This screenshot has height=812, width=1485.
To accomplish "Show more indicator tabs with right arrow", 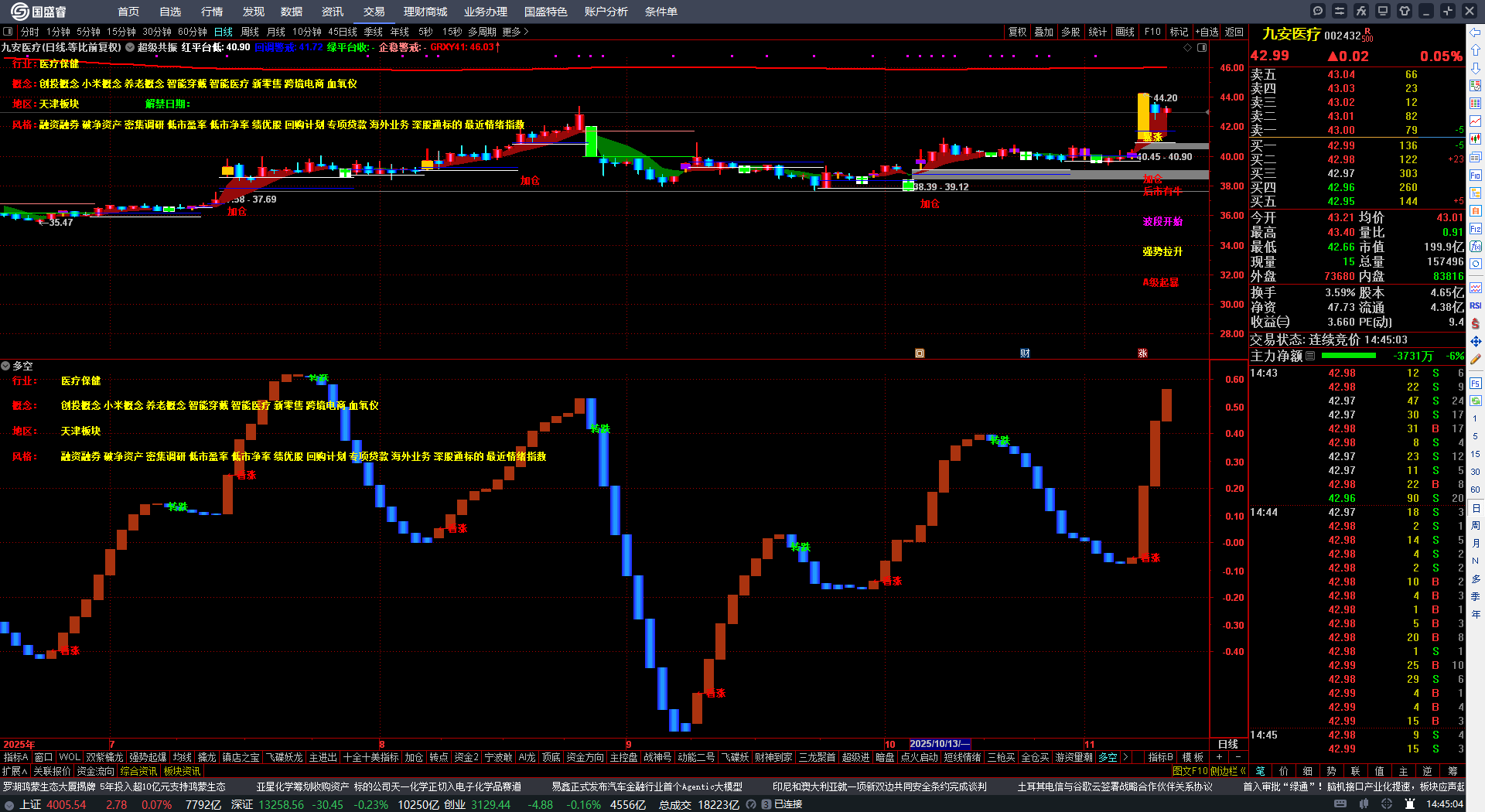I will (1125, 757).
